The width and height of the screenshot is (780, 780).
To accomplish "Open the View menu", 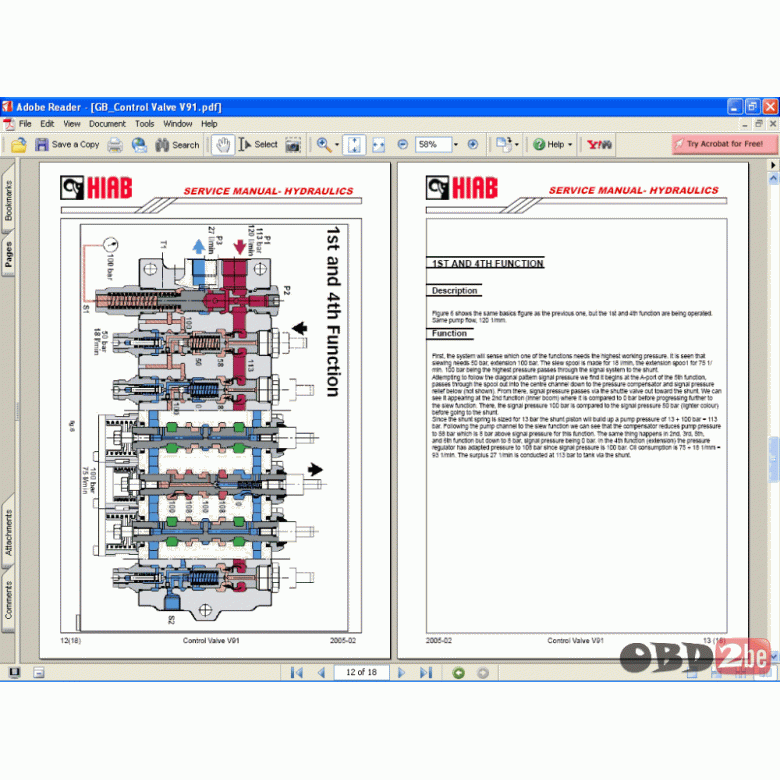I will coord(72,123).
